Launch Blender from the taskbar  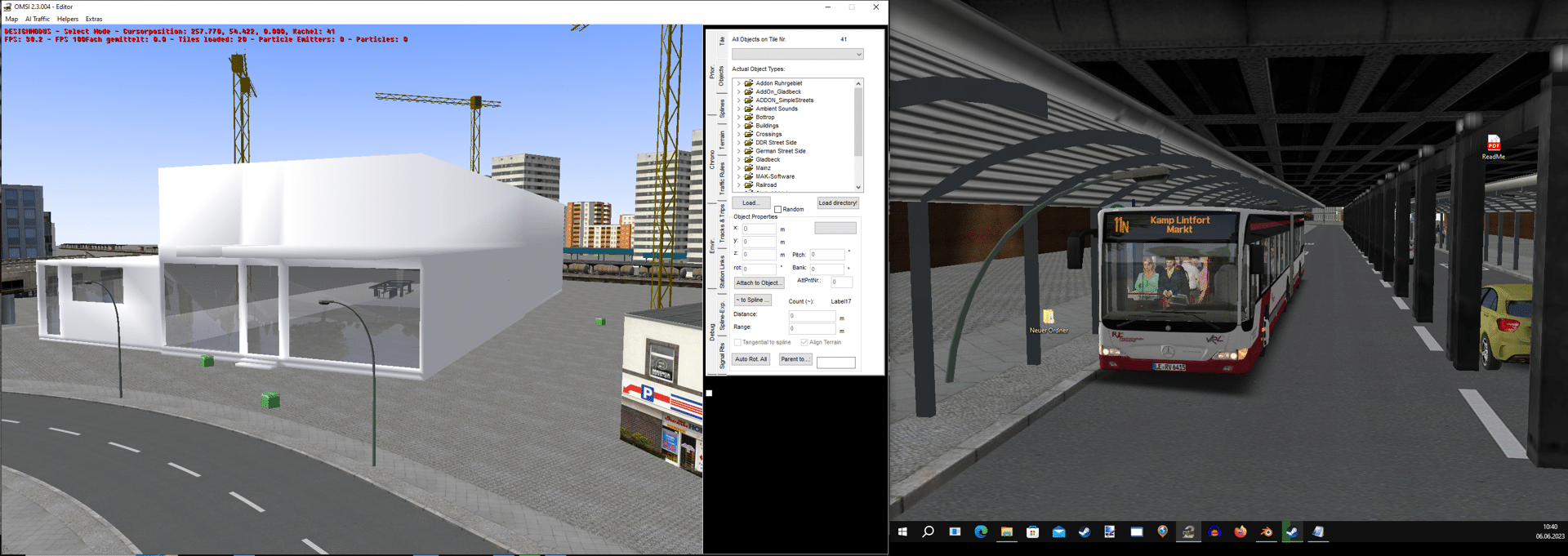[x=1266, y=532]
